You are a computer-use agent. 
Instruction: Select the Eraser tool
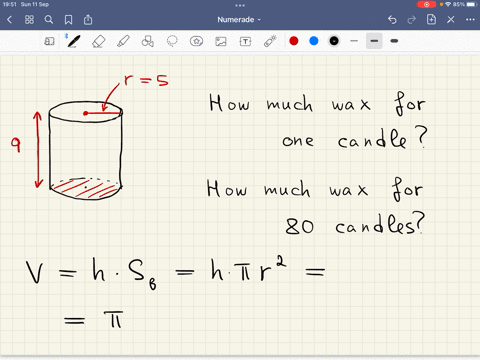click(98, 41)
